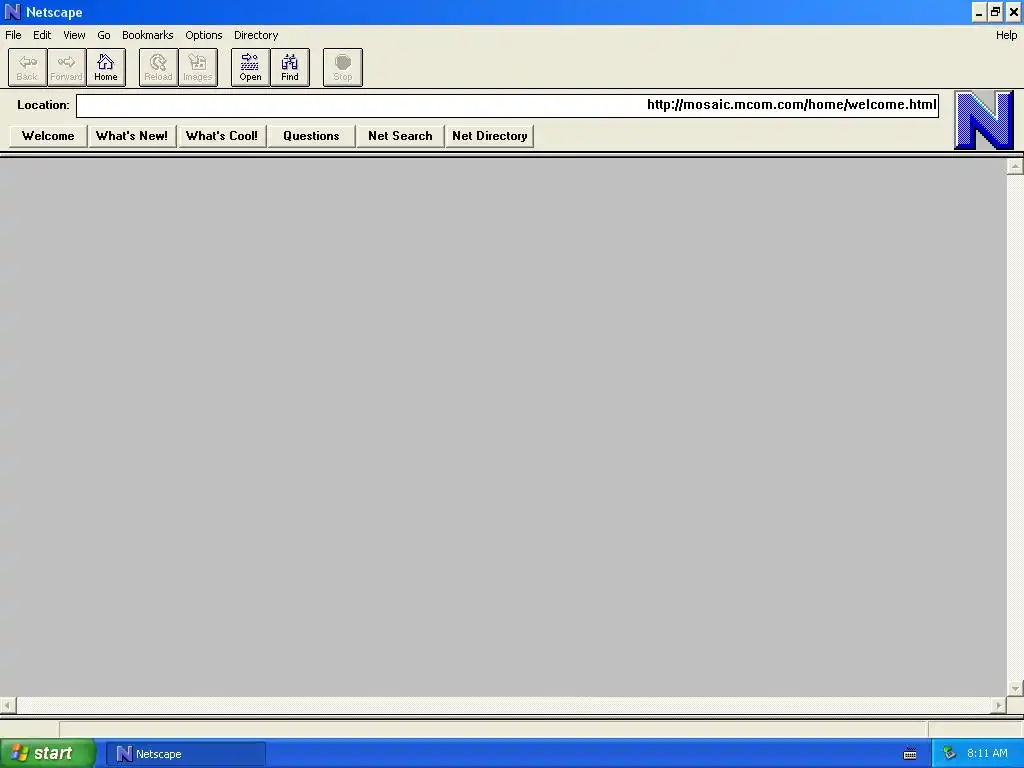Screen dimensions: 1024x768
Task: Click the Net Directory button
Action: pos(490,136)
